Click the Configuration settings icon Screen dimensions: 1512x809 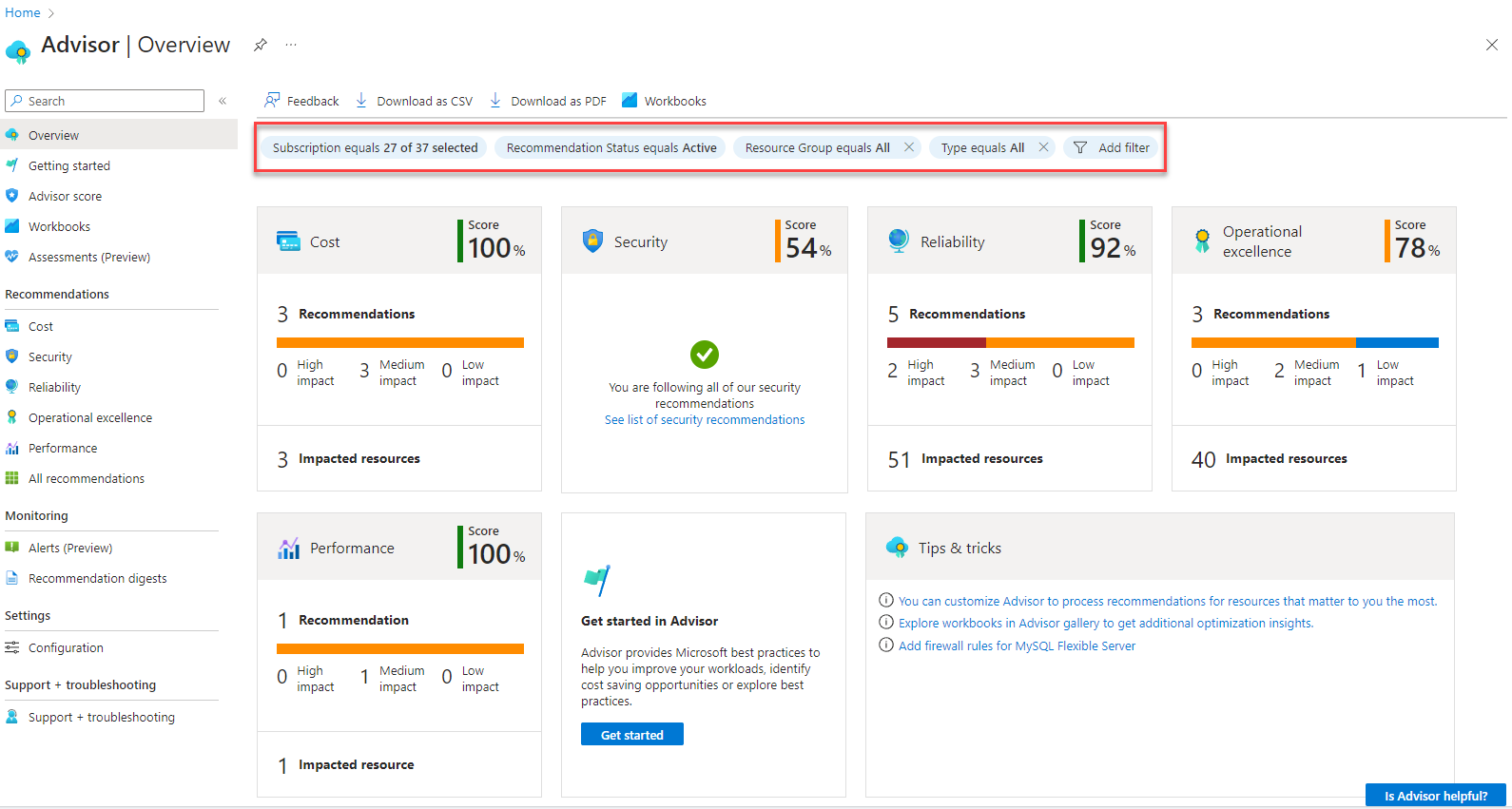(x=12, y=647)
